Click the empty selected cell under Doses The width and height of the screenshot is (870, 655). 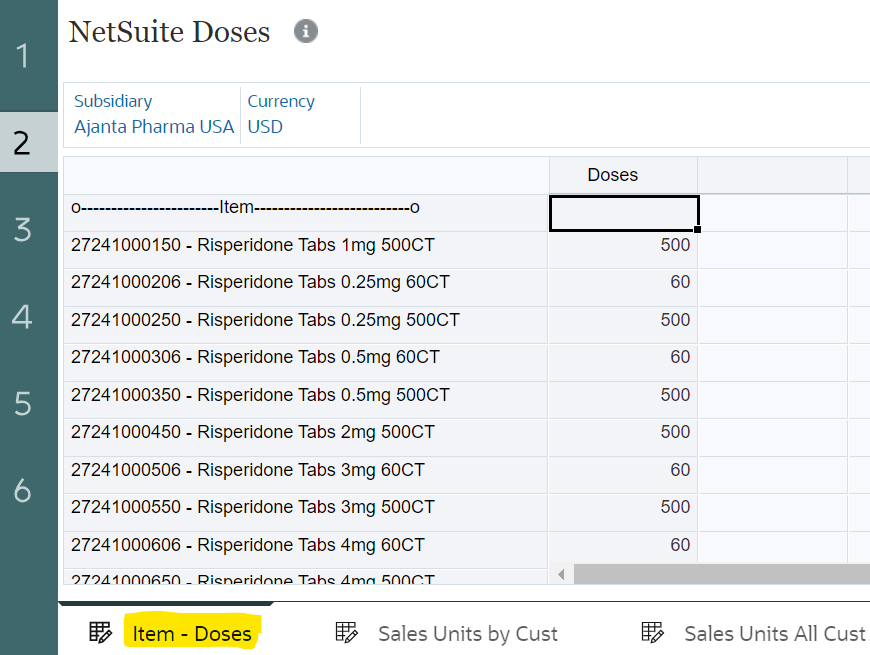pyautogui.click(x=623, y=212)
